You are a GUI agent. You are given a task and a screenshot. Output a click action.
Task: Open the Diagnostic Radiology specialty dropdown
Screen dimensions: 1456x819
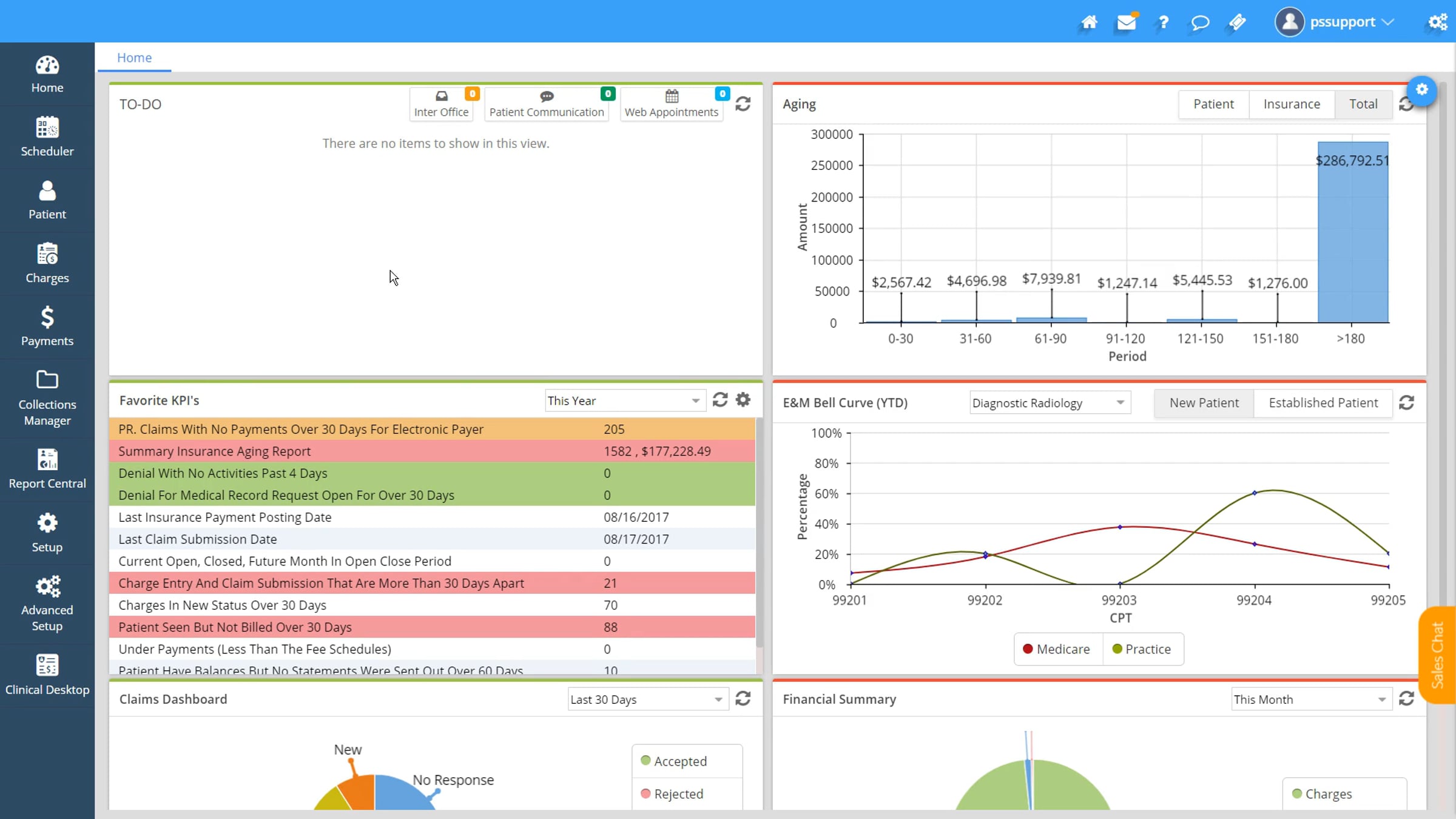[x=1050, y=403]
